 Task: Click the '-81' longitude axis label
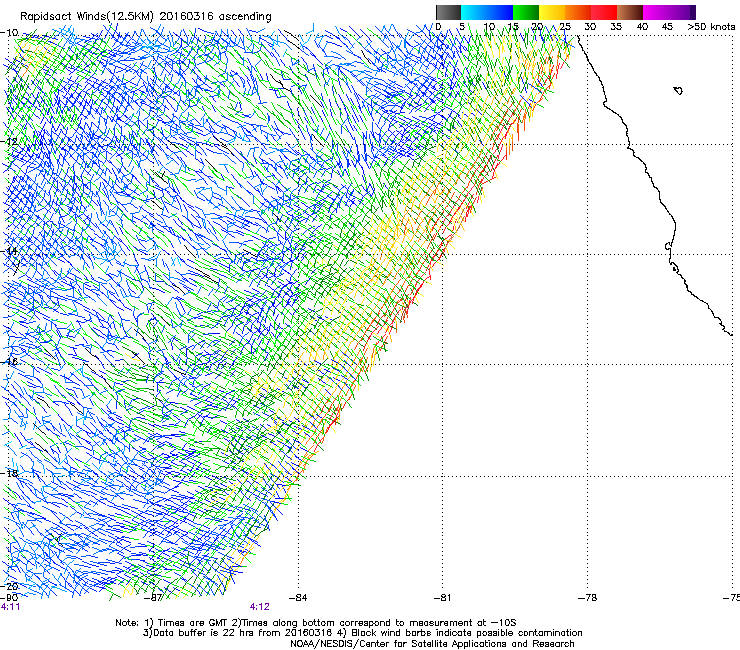442,598
